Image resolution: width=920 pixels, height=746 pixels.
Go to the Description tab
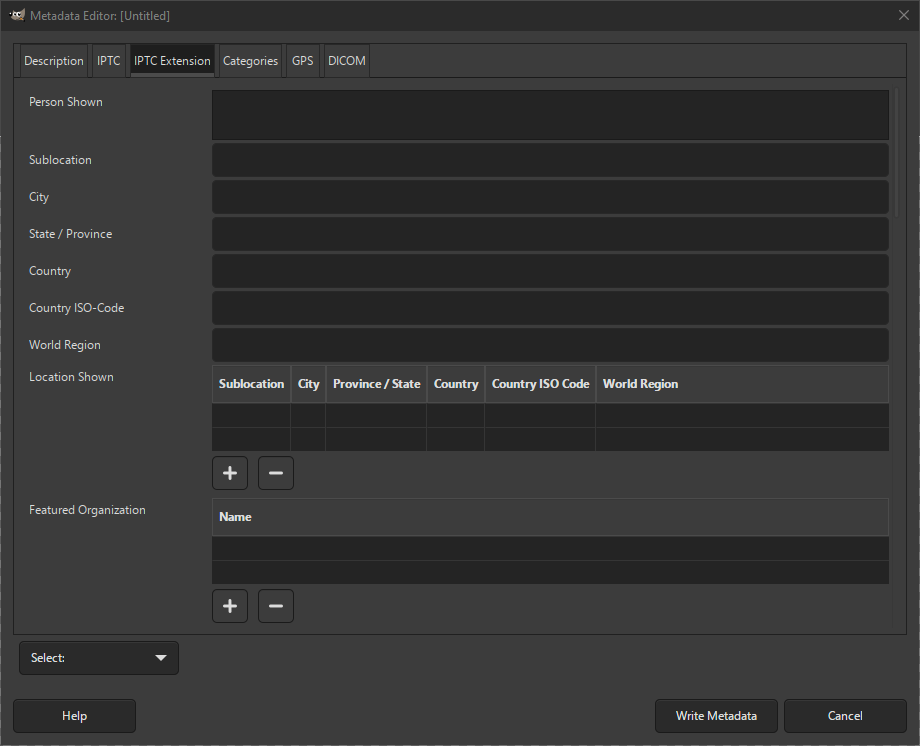coord(53,60)
